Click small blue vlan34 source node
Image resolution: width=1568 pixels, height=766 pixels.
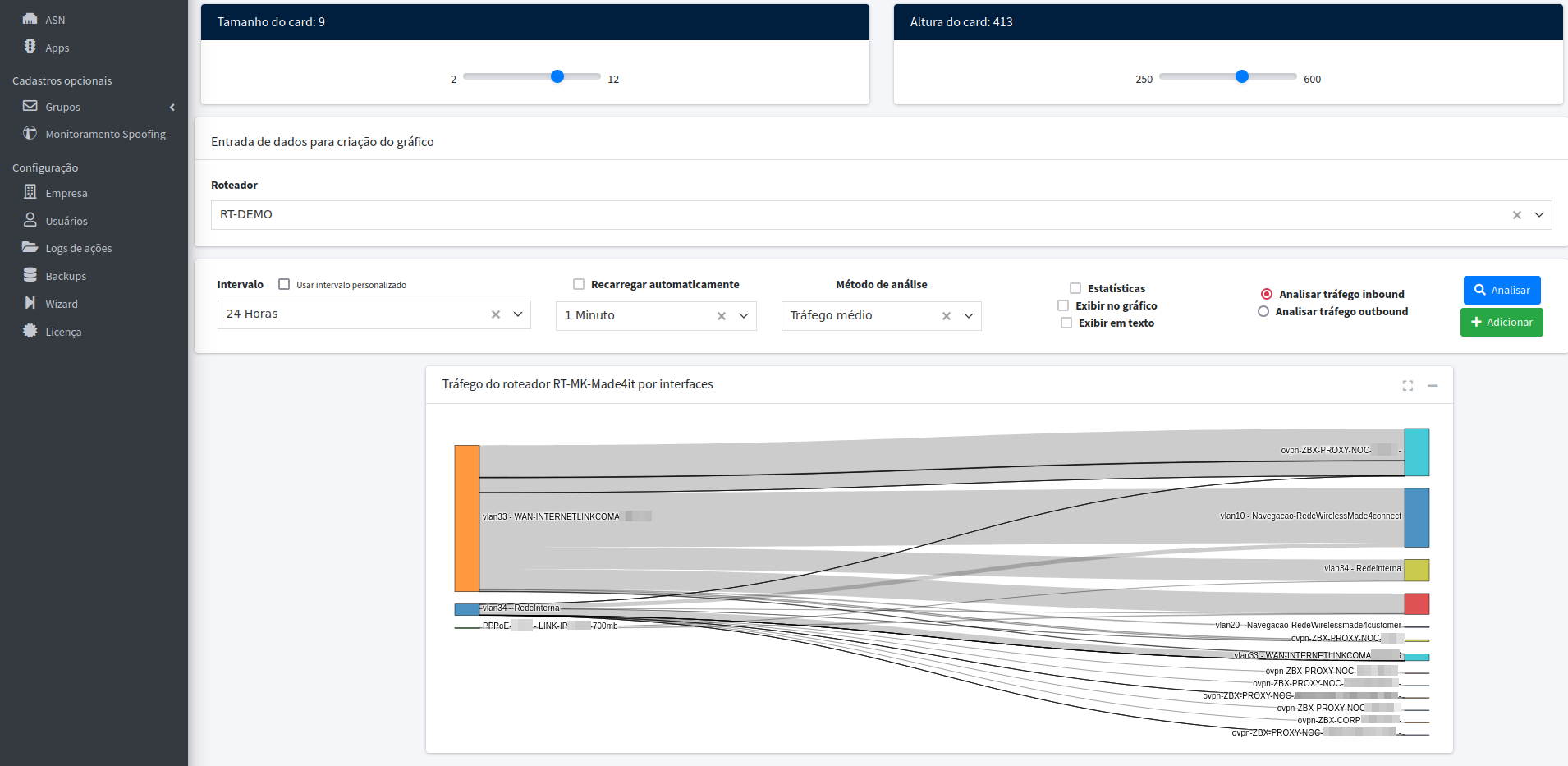click(467, 609)
